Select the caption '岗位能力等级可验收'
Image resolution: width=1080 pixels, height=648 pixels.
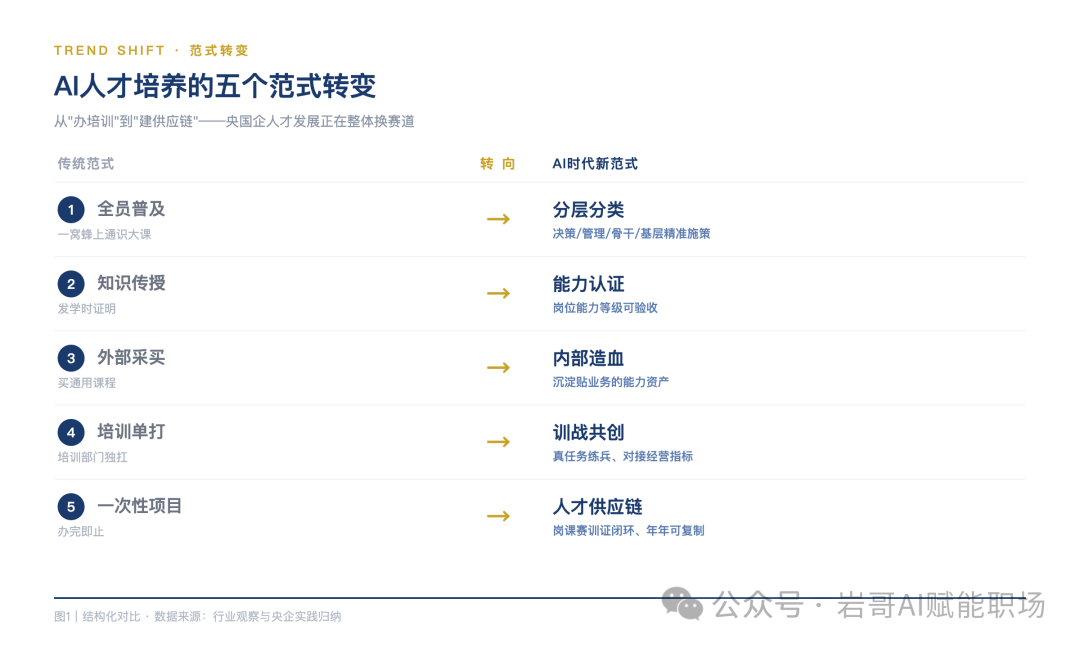point(605,308)
